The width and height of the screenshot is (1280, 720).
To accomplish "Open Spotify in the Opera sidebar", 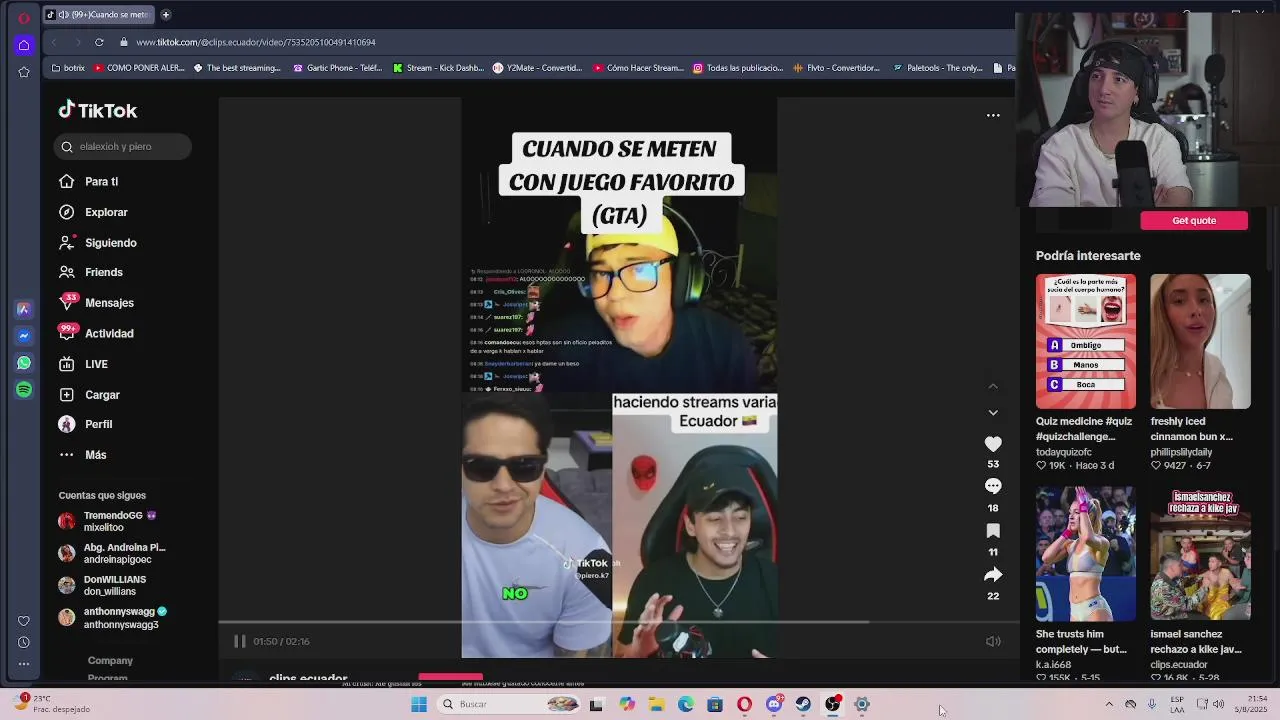I will point(24,389).
